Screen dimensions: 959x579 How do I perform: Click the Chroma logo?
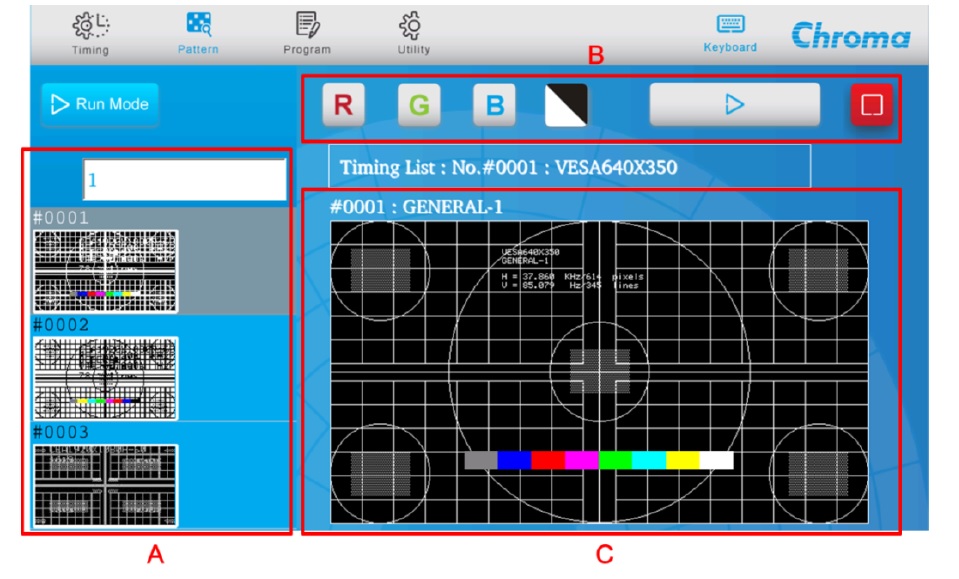click(x=851, y=36)
